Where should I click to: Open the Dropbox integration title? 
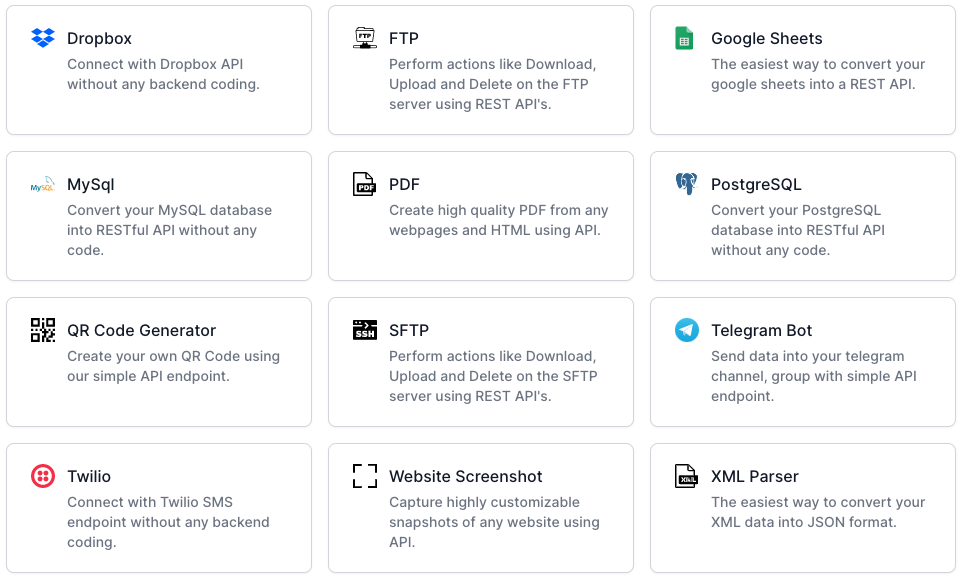click(x=99, y=38)
